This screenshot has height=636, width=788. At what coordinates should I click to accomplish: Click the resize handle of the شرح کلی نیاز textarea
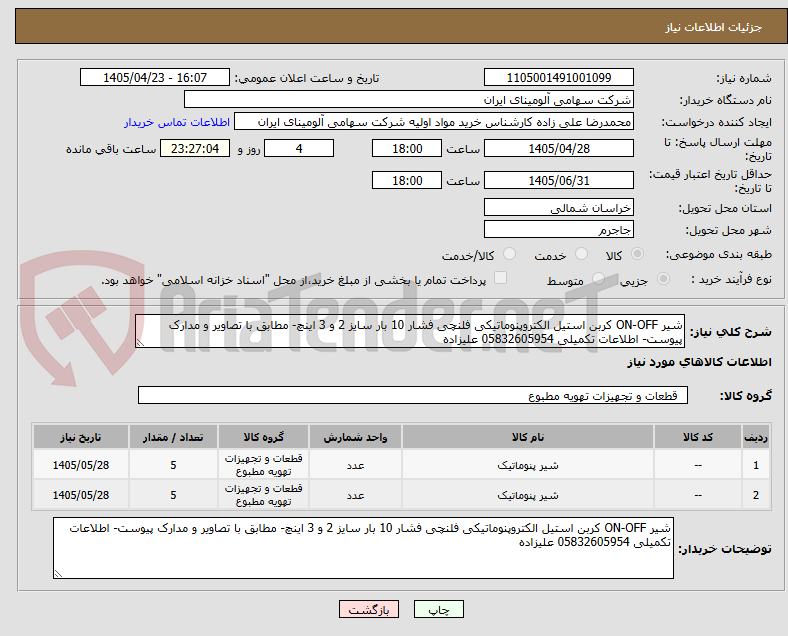(x=140, y=343)
